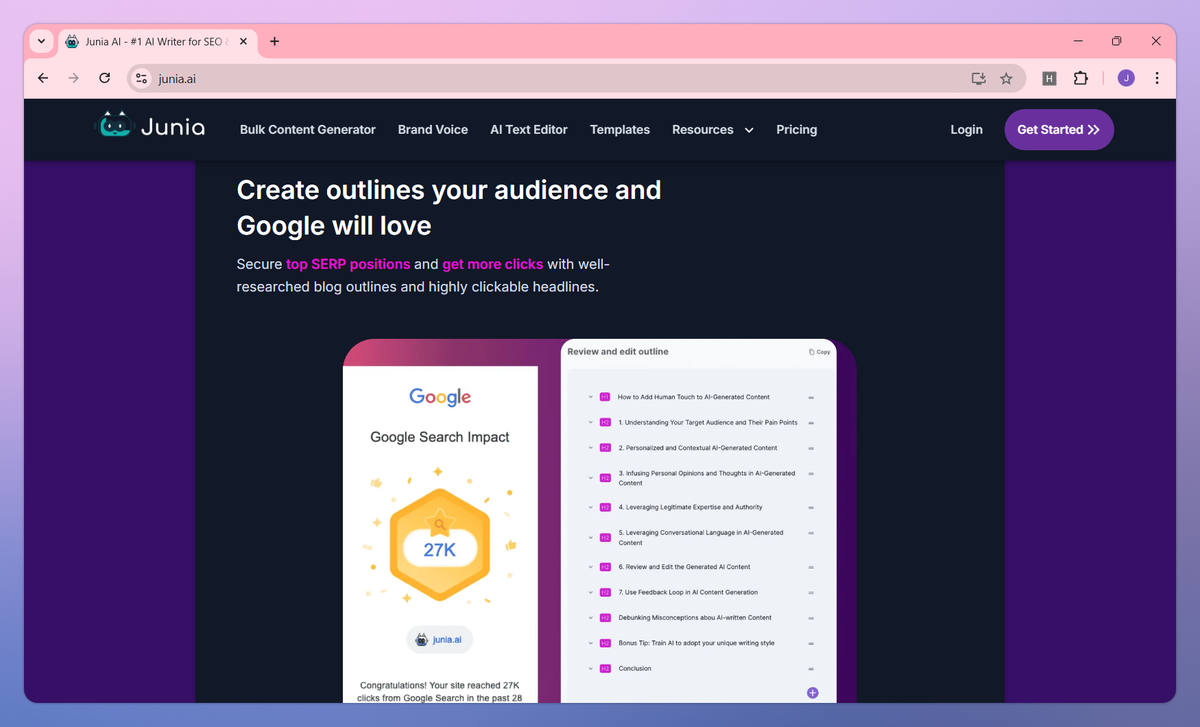The image size is (1200, 727).
Task: Select 6. Review and Edit the Generated text
Action: (684, 567)
